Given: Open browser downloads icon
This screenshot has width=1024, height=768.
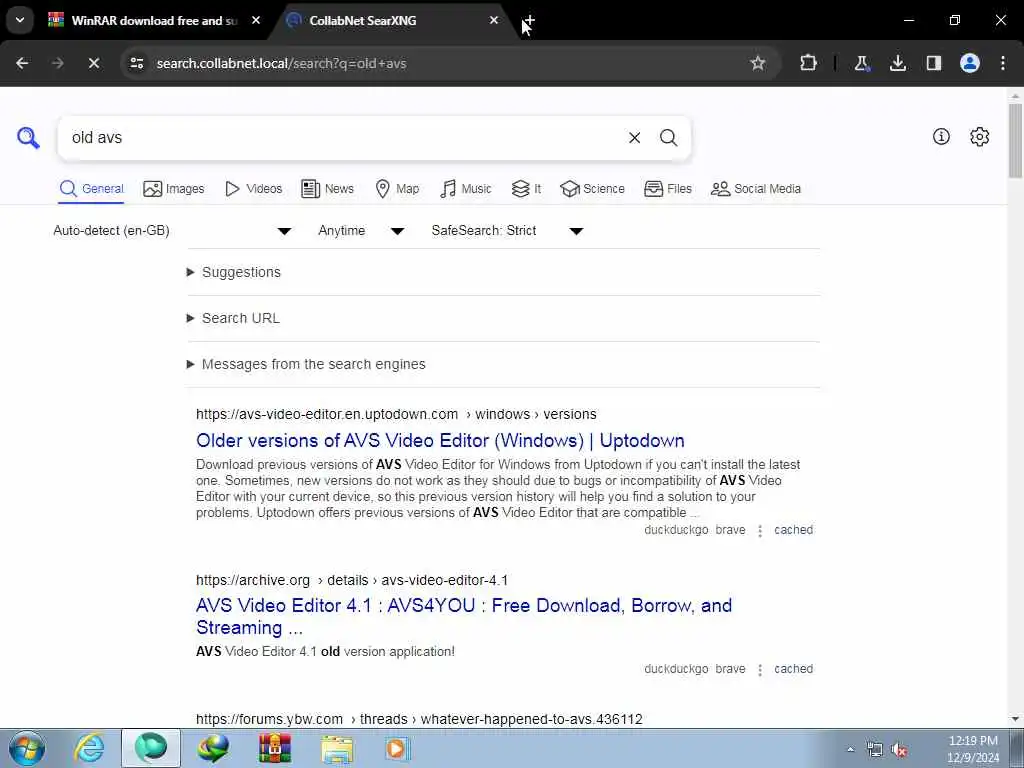Looking at the screenshot, I should point(898,63).
